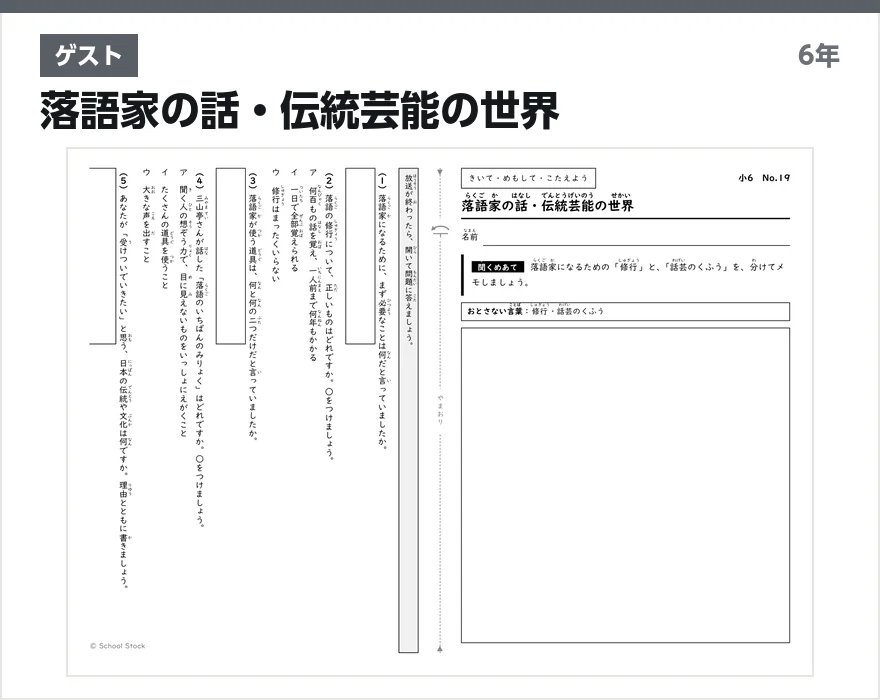Screen dimensions: 880x700
Task: Click question (4) 三山亭さんが話した text
Action: tap(200, 350)
